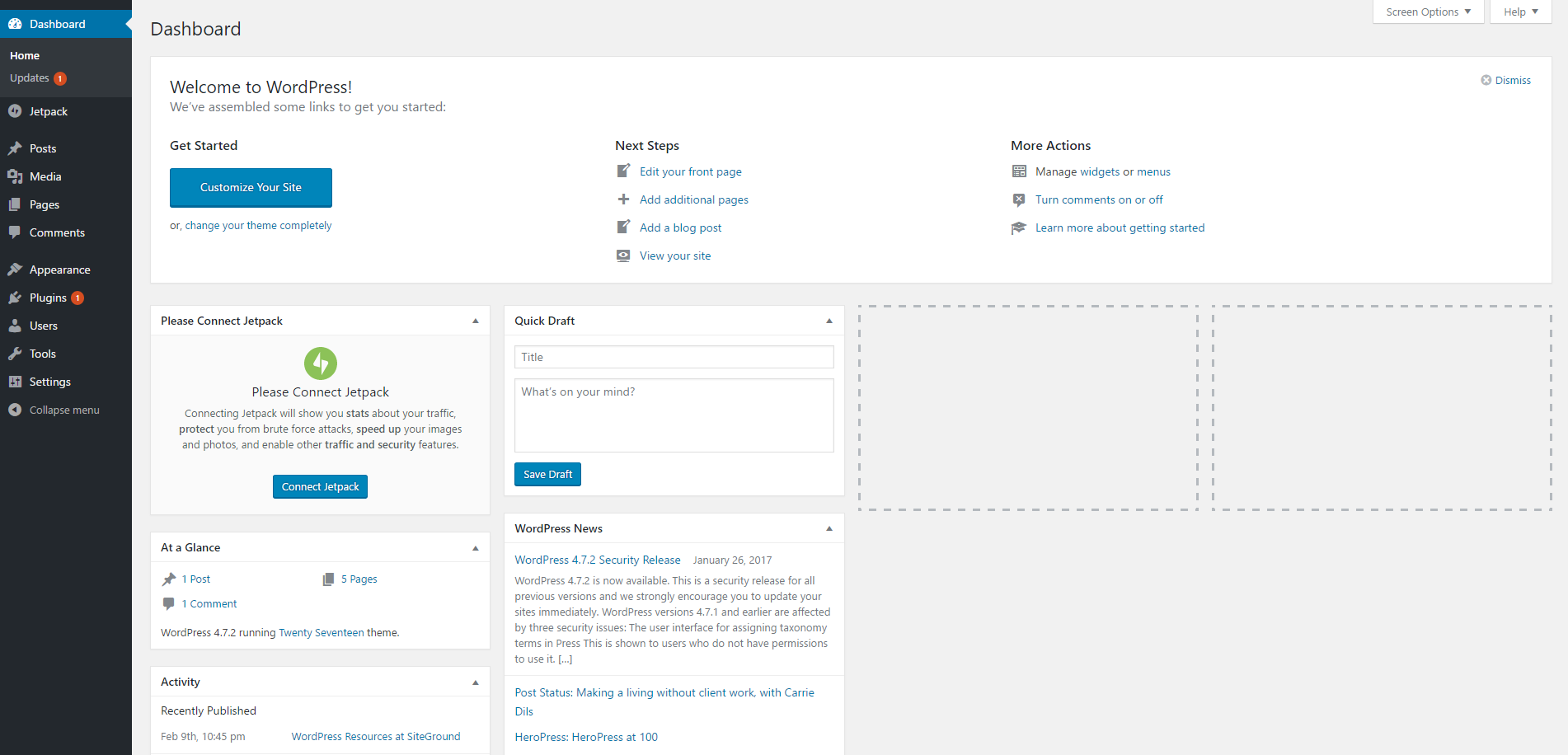Focus the What's on your mind textarea
This screenshot has height=755, width=1568.
click(x=674, y=415)
